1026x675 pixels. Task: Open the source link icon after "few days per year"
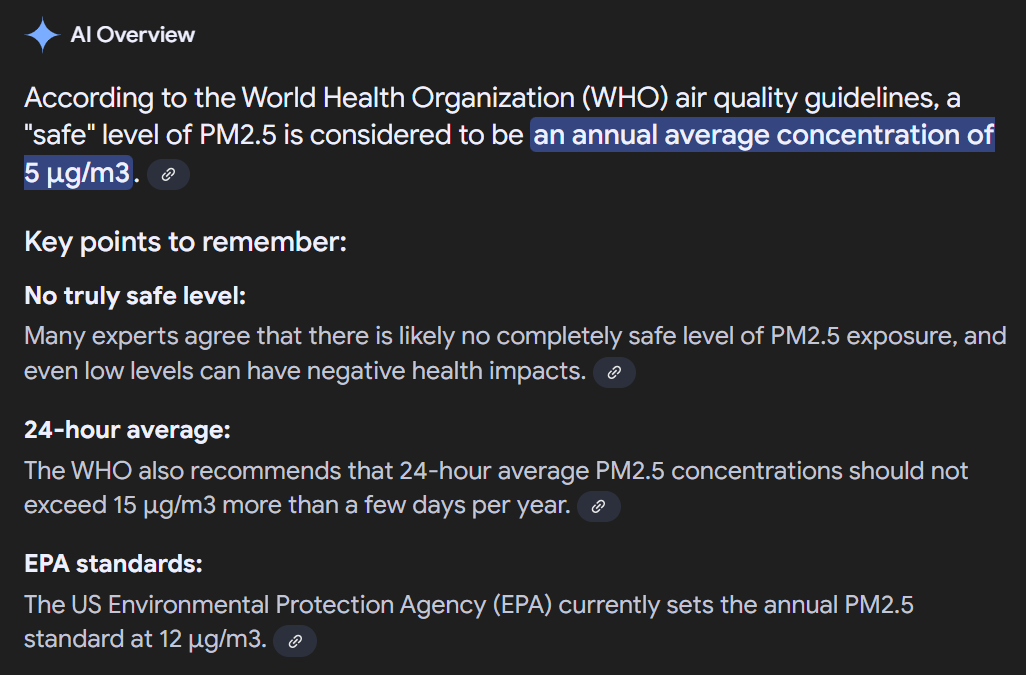coord(598,506)
